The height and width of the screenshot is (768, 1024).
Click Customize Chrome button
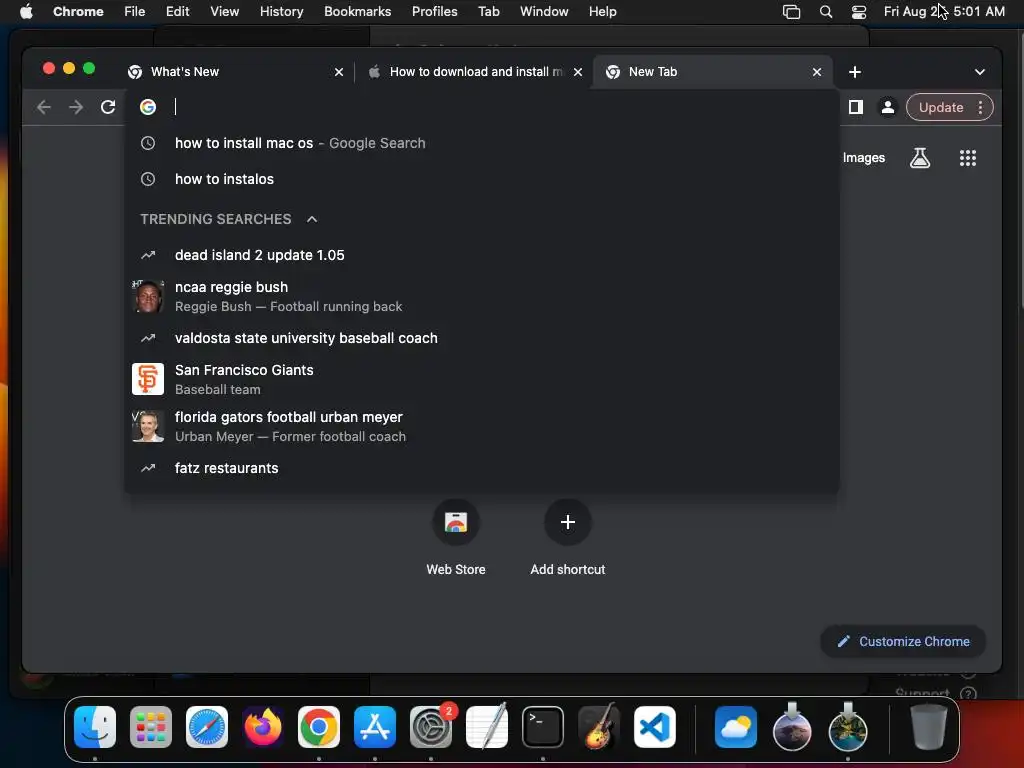point(903,641)
